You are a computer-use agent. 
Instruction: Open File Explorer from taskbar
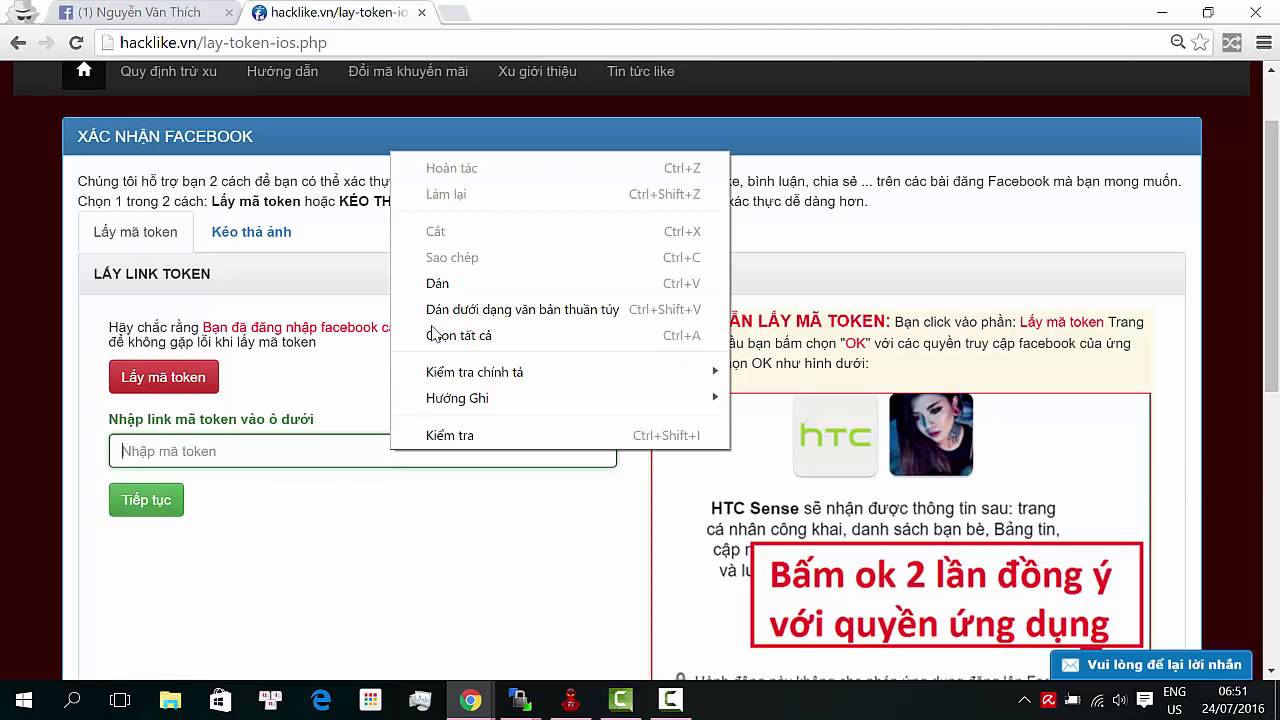tap(170, 700)
